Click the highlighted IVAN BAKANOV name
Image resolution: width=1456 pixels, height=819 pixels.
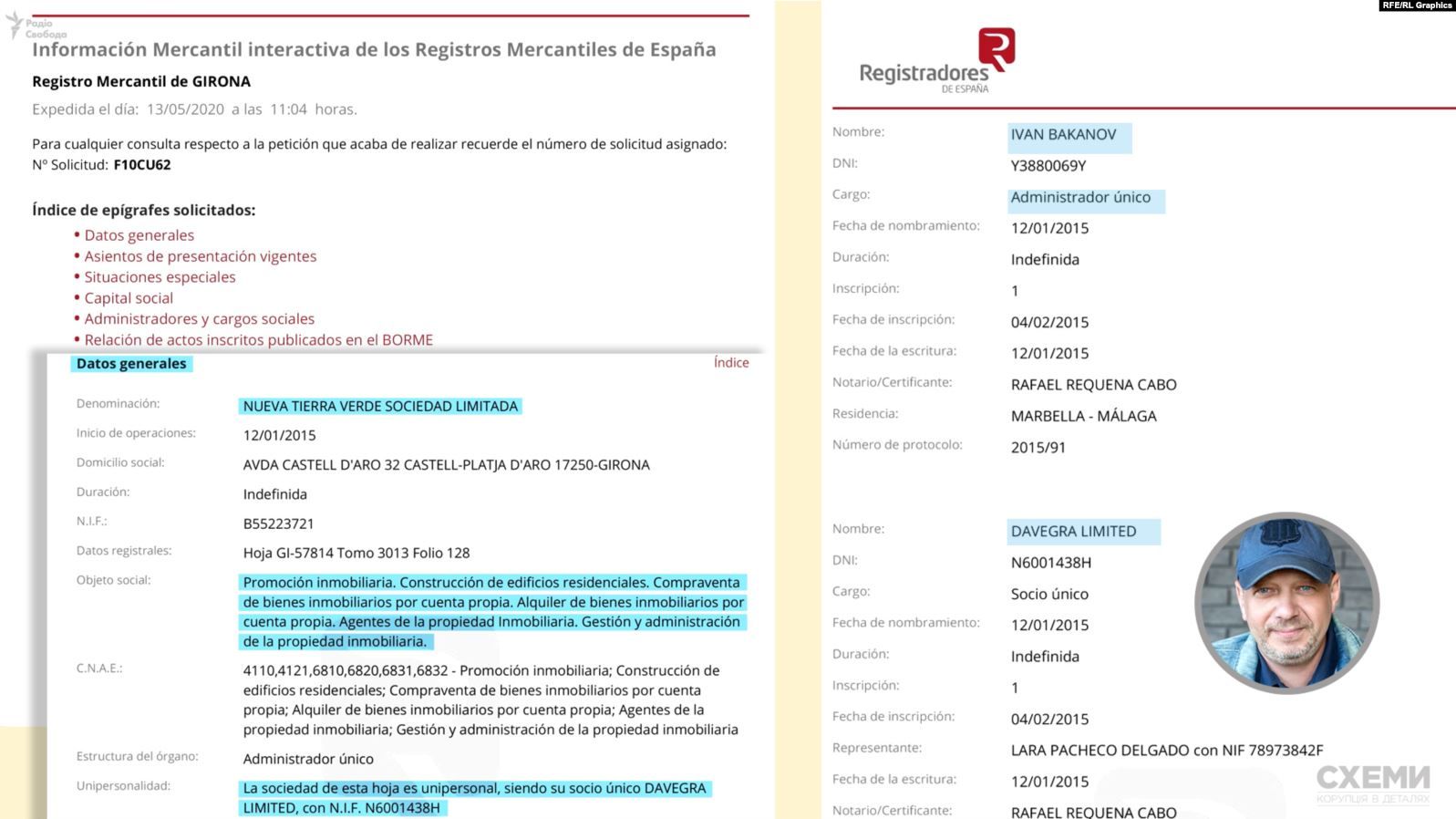click(1063, 135)
